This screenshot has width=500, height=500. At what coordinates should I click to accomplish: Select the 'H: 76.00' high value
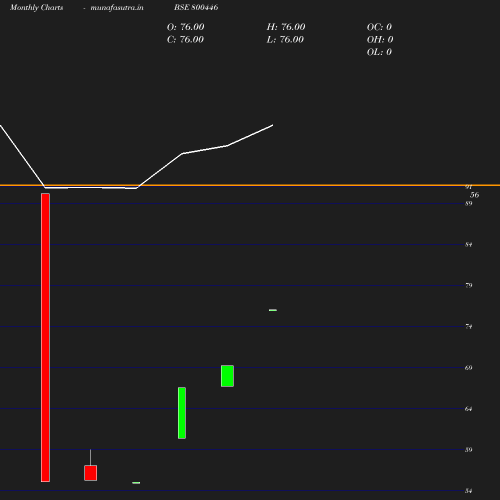tap(286, 27)
